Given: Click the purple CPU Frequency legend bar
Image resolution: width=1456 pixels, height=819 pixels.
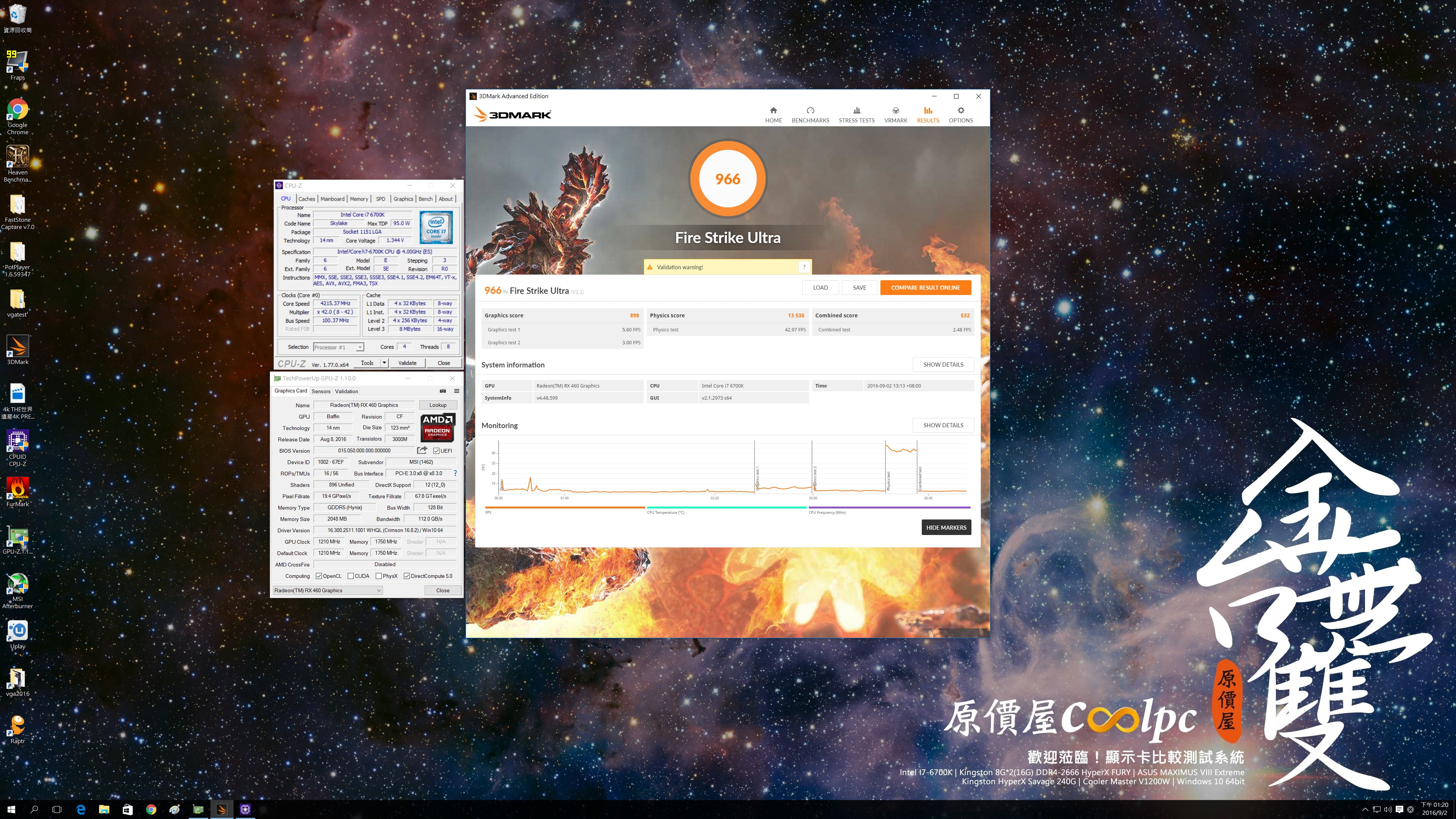Looking at the screenshot, I should [890, 508].
